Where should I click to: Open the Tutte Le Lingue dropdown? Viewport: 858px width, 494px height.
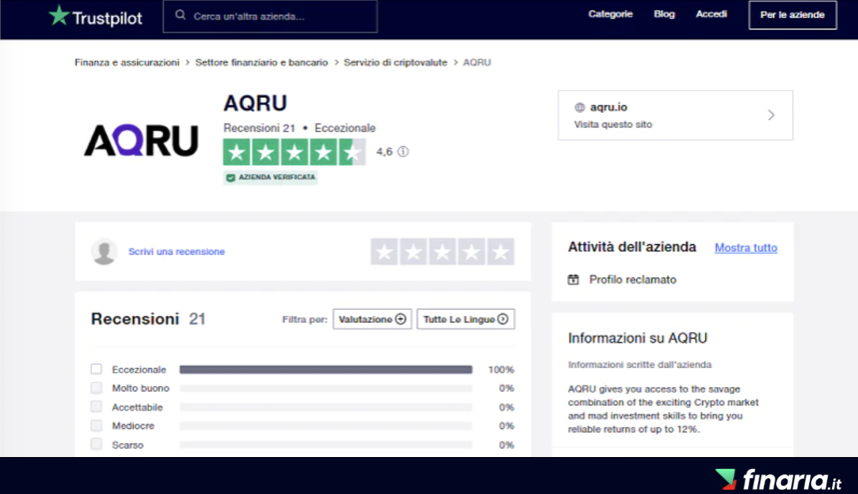[x=466, y=319]
